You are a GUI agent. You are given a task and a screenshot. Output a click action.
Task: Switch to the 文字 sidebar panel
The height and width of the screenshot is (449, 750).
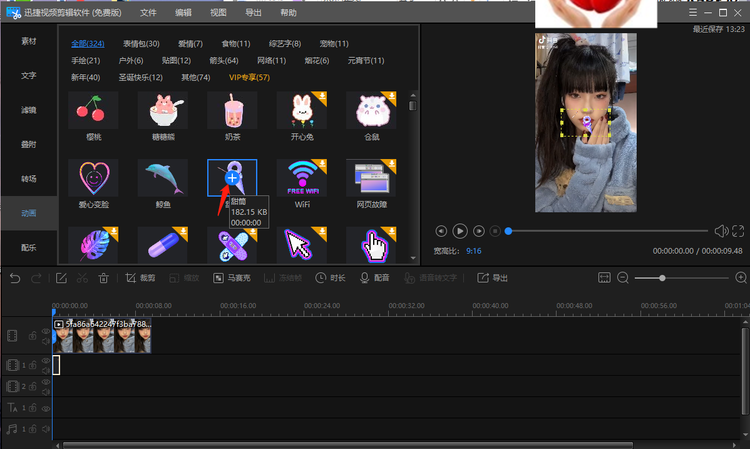pos(29,76)
